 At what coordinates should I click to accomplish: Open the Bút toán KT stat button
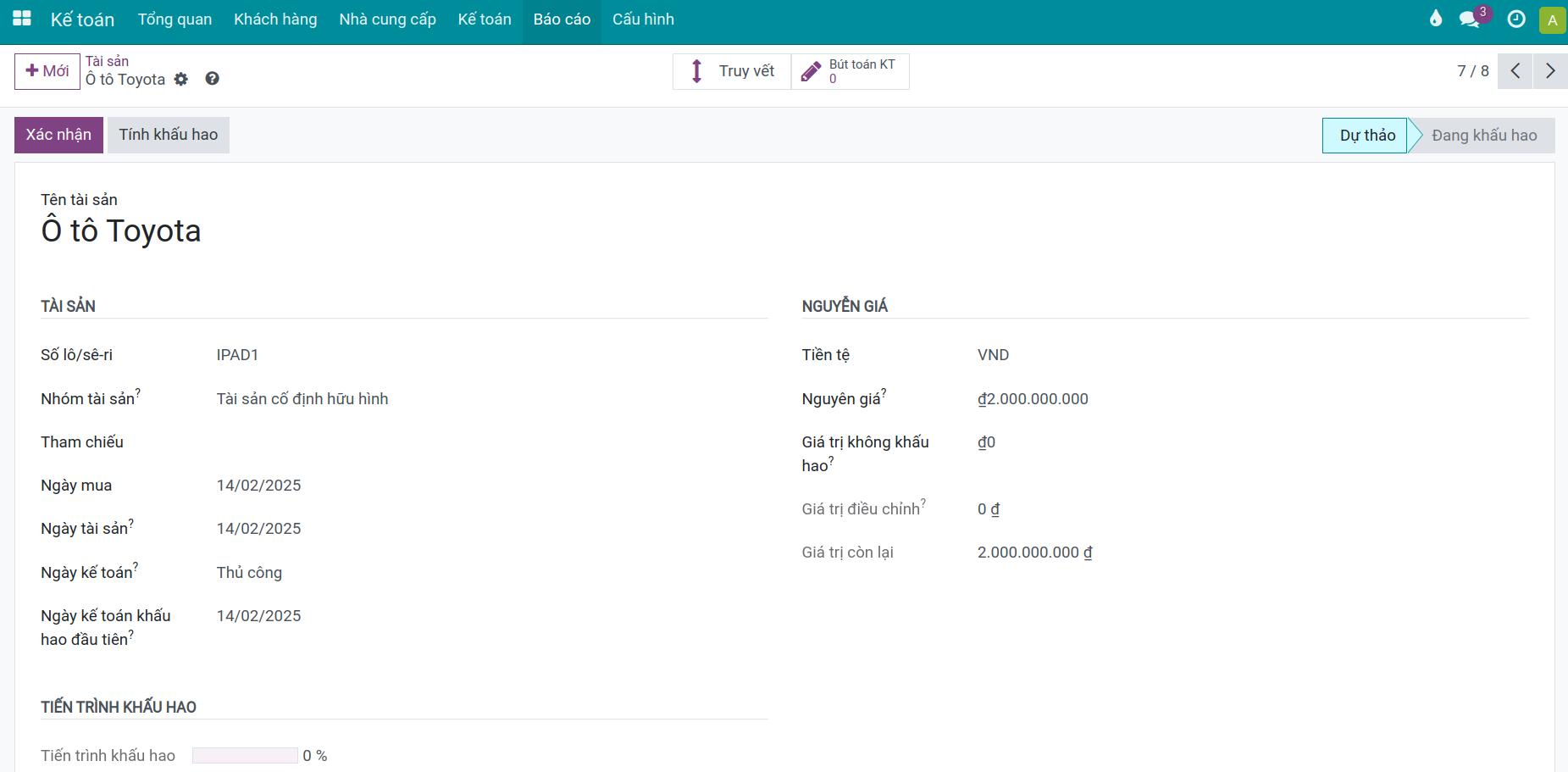tap(850, 71)
